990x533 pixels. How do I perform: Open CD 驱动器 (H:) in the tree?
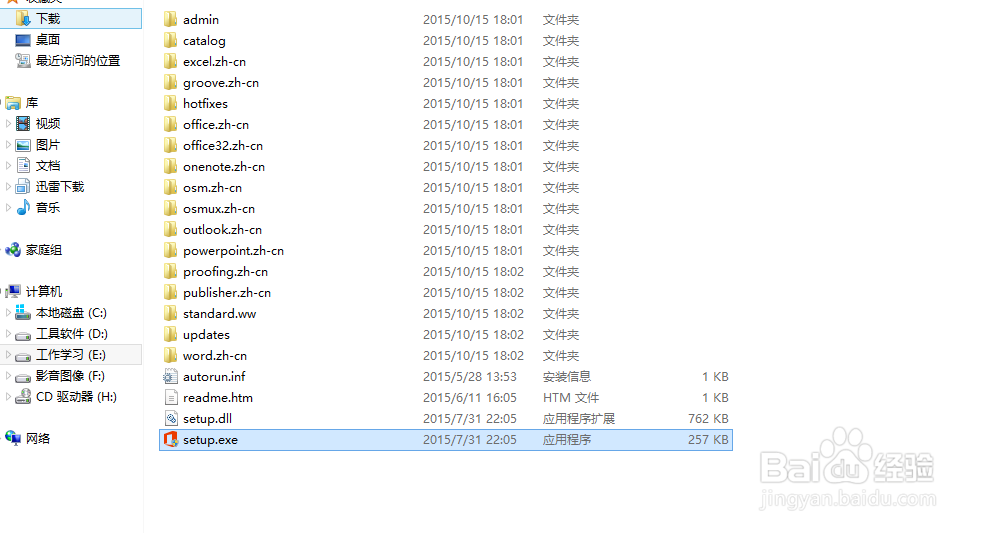click(76, 397)
